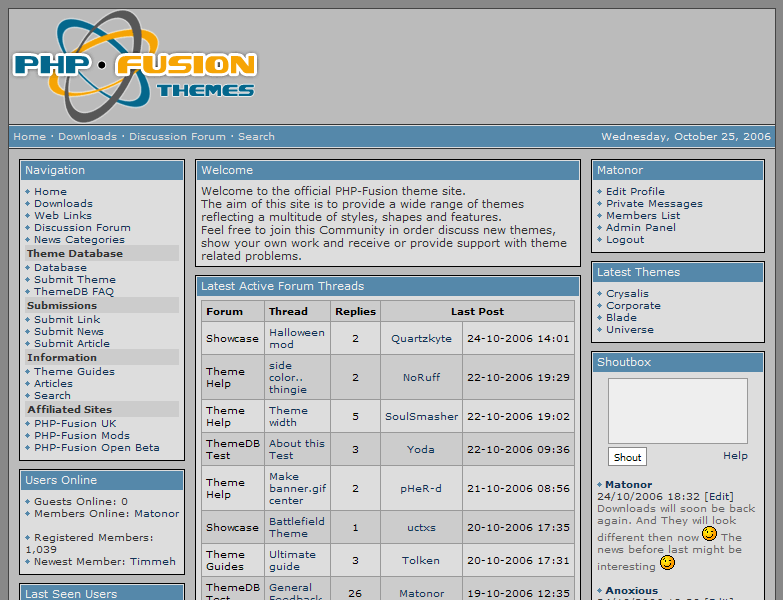The height and width of the screenshot is (600, 783).
Task: Open the Submit Article page
Action: [x=72, y=343]
